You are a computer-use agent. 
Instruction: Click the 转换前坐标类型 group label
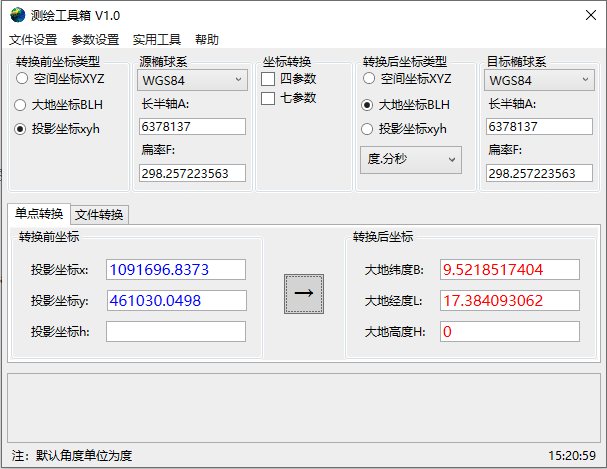(58, 62)
